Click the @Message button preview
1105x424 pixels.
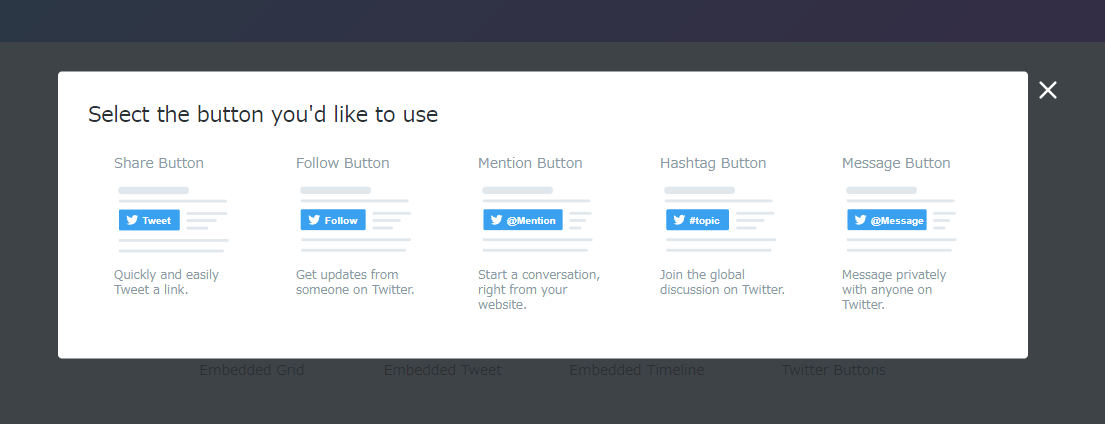click(x=887, y=220)
